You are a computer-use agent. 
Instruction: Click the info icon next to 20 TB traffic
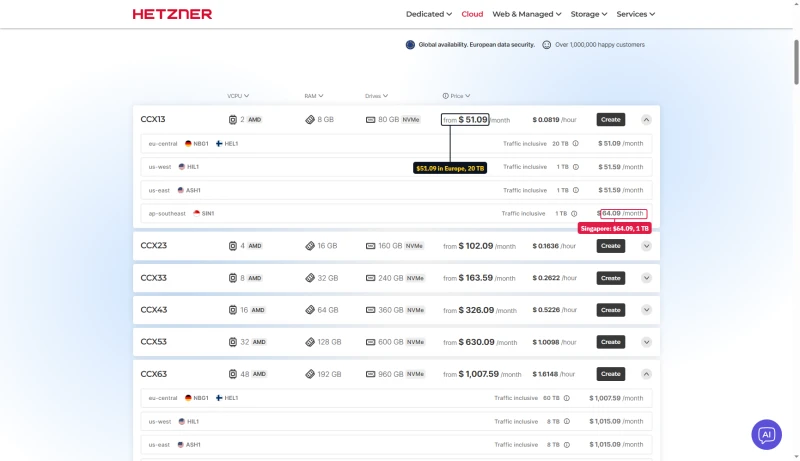coord(576,143)
